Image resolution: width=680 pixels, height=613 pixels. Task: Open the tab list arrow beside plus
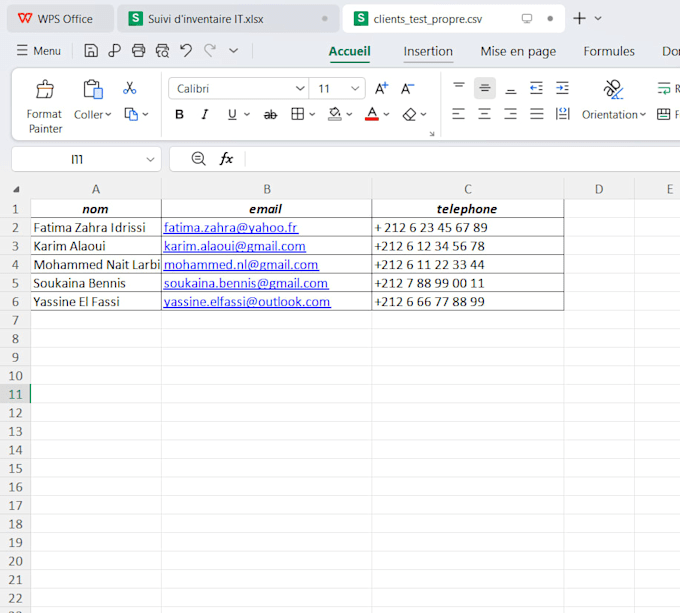click(598, 18)
